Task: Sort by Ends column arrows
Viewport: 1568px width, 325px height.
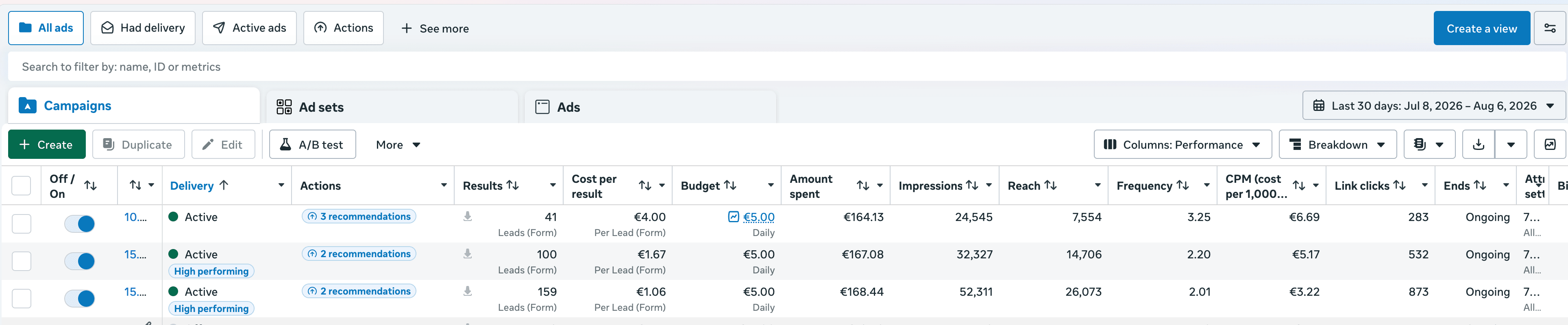Action: [x=1480, y=185]
